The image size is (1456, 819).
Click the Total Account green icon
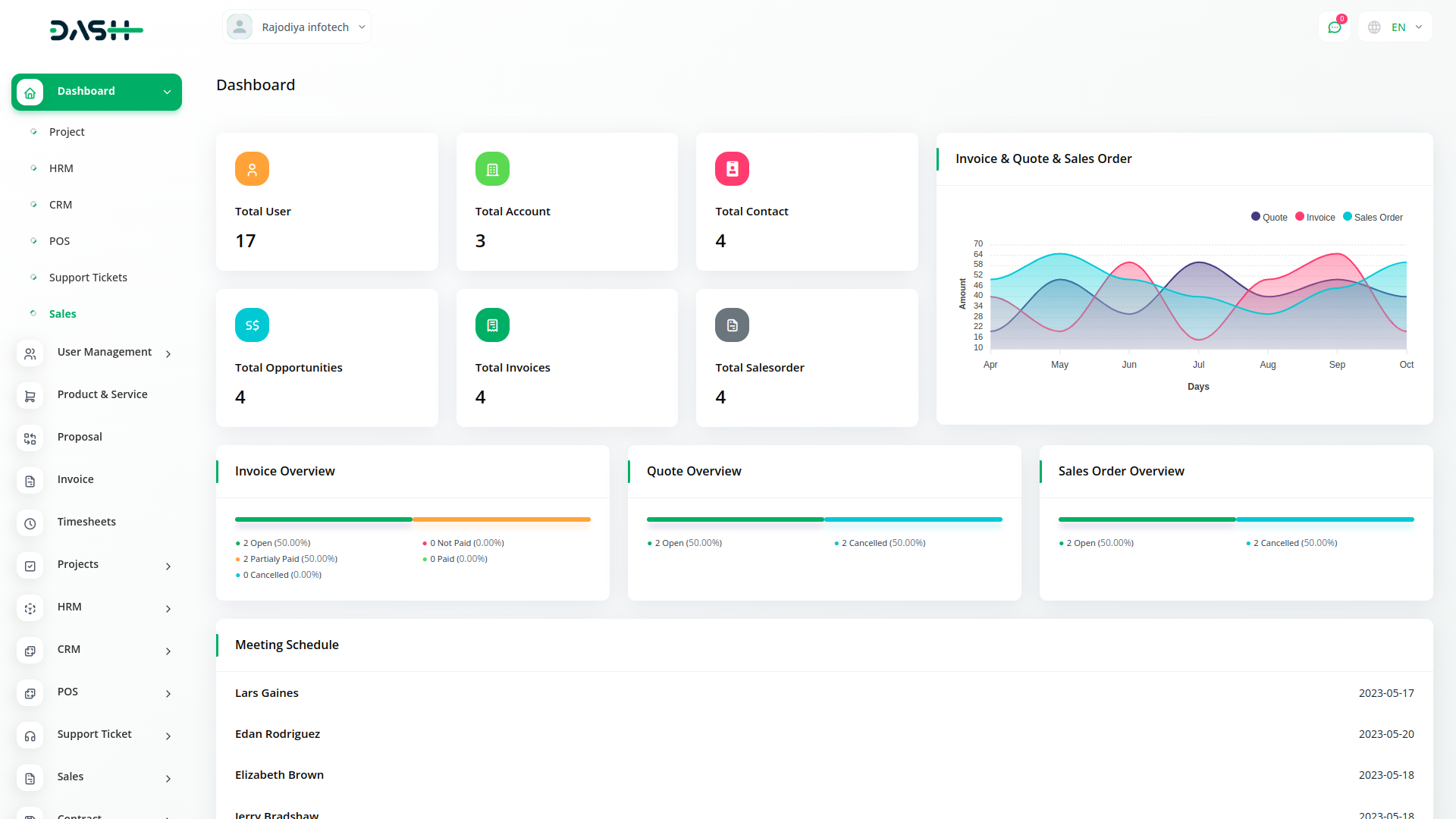[492, 169]
